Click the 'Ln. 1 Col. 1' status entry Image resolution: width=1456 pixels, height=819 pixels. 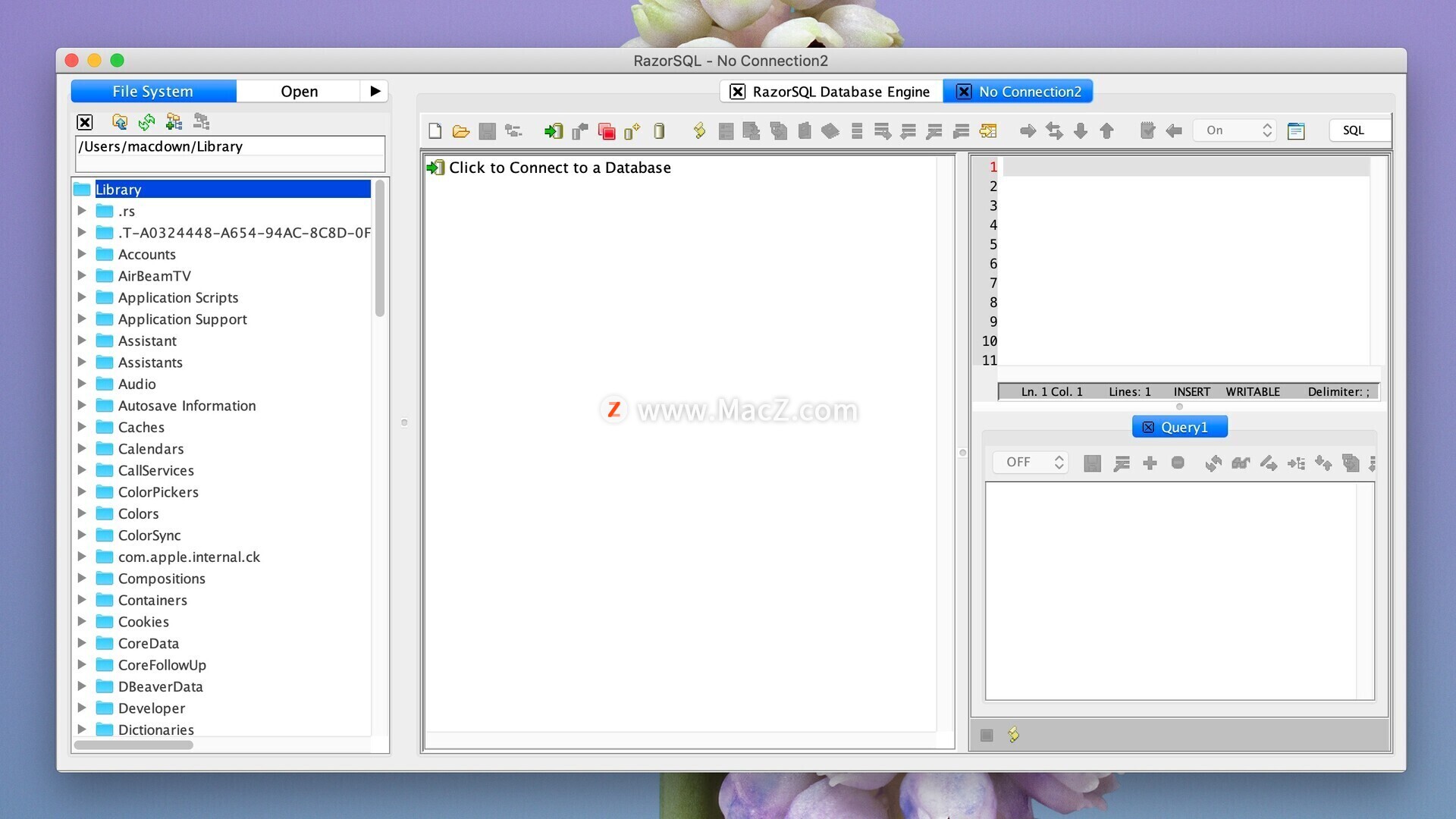pyautogui.click(x=1052, y=392)
